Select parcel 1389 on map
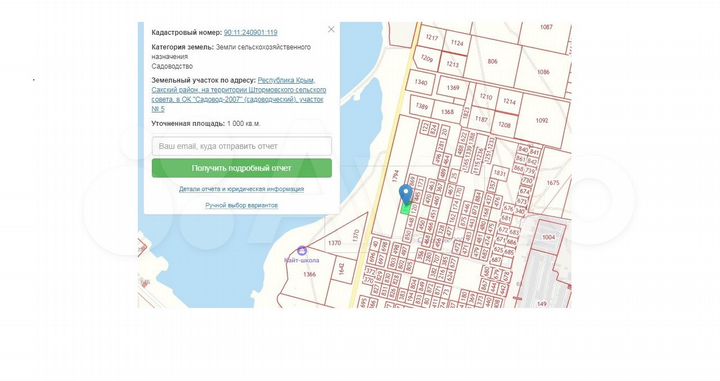Image resolution: width=720 pixels, height=381 pixels. (422, 106)
